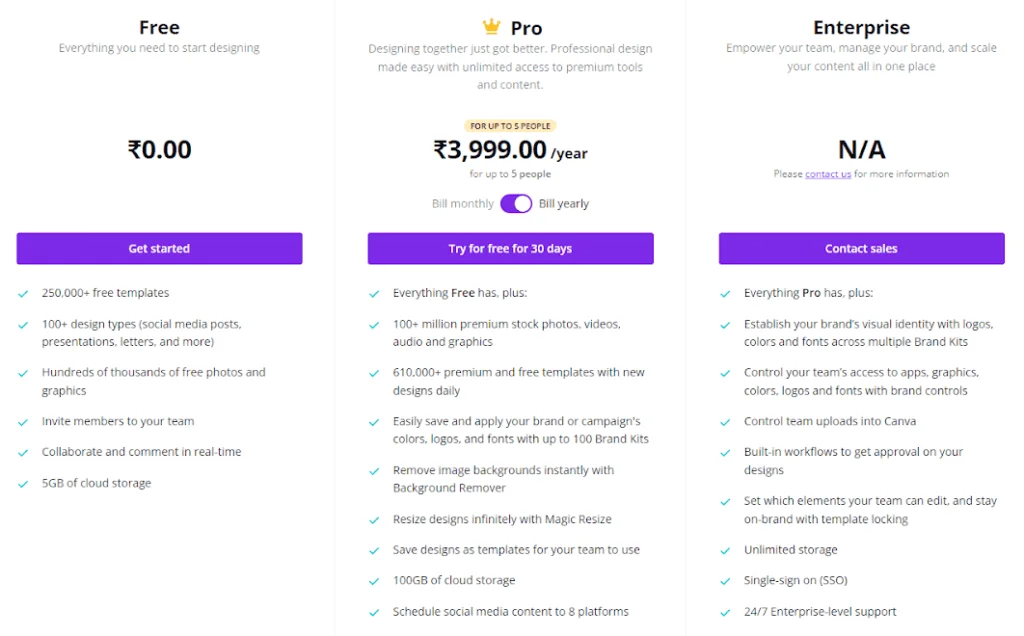Click checkmark beside Single-sign on (SSO)
Viewport: 1024px width, 636px height.
[x=725, y=581]
